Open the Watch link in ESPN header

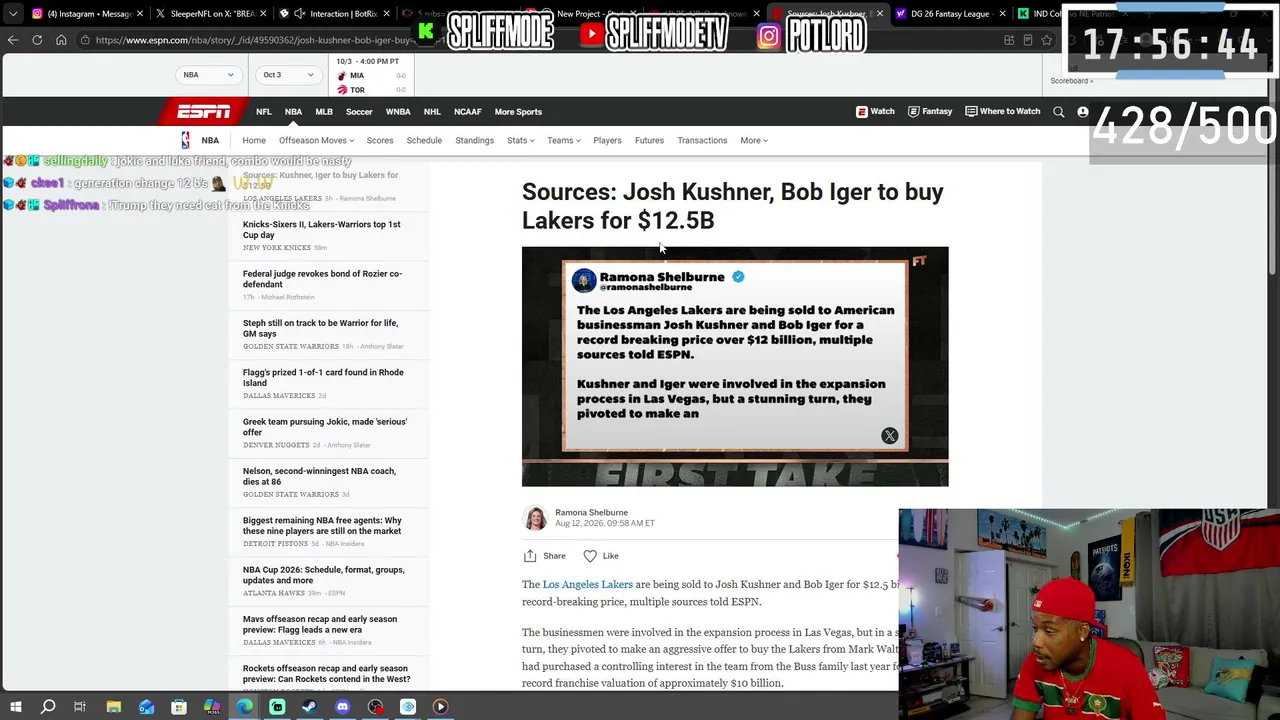tap(875, 112)
